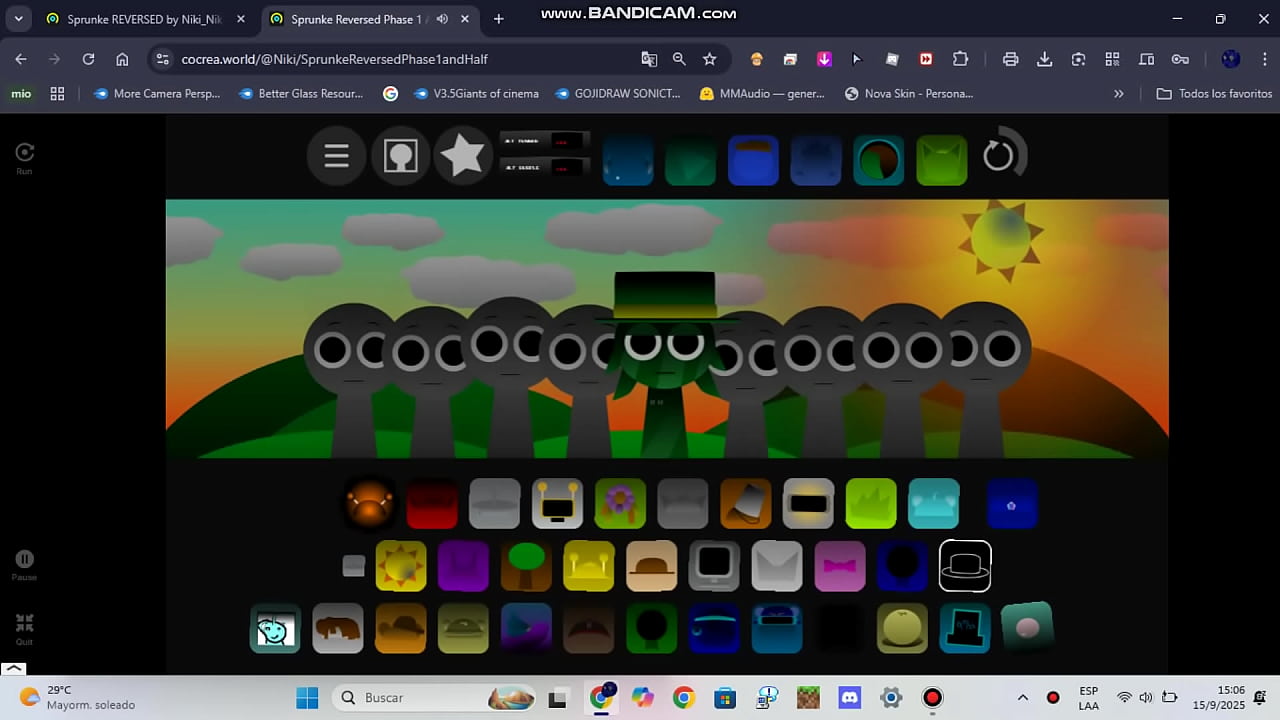
Task: Toggle the browser side panel button
Action: [1146, 59]
